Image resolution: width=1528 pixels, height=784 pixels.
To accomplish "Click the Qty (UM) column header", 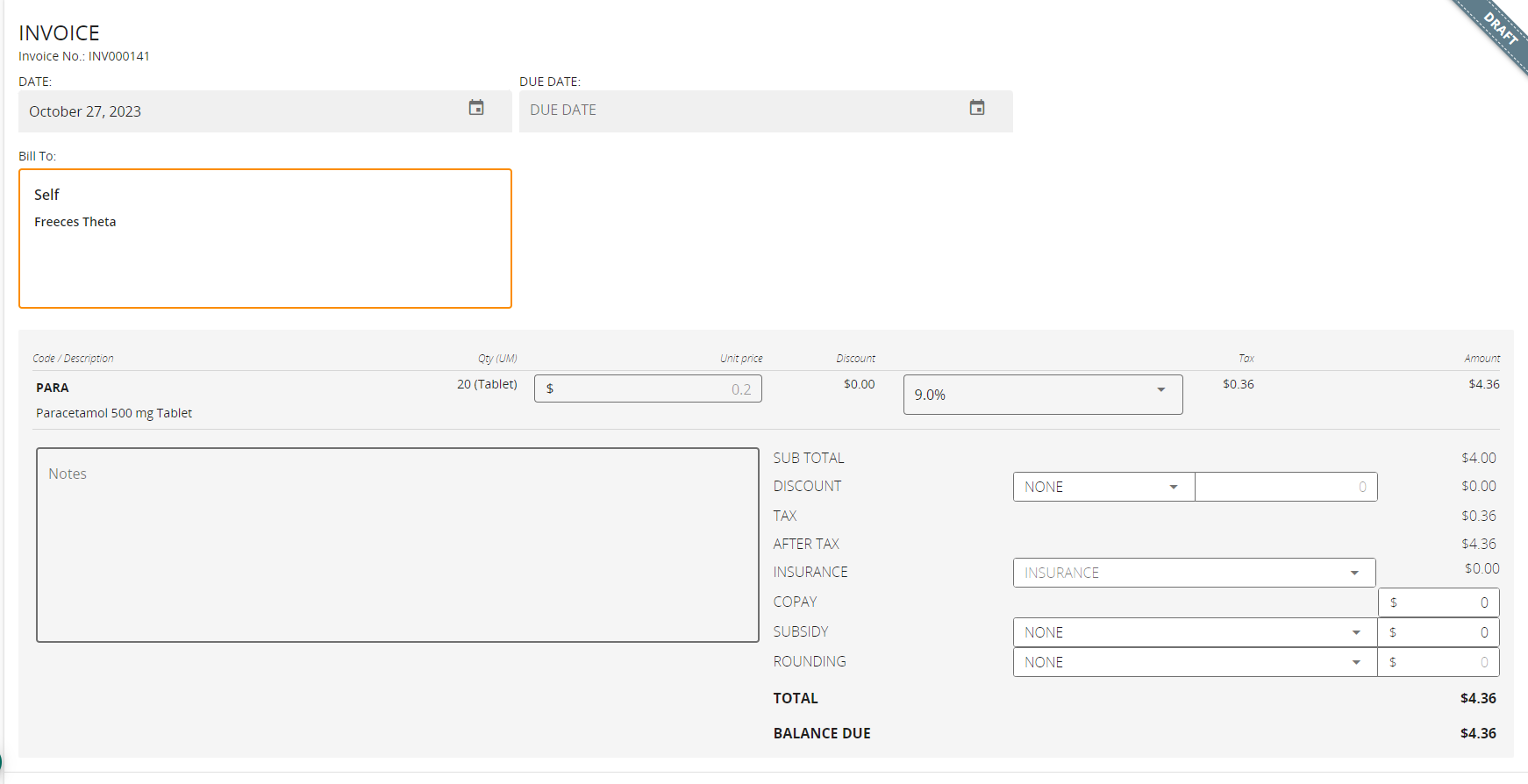I will click(497, 359).
